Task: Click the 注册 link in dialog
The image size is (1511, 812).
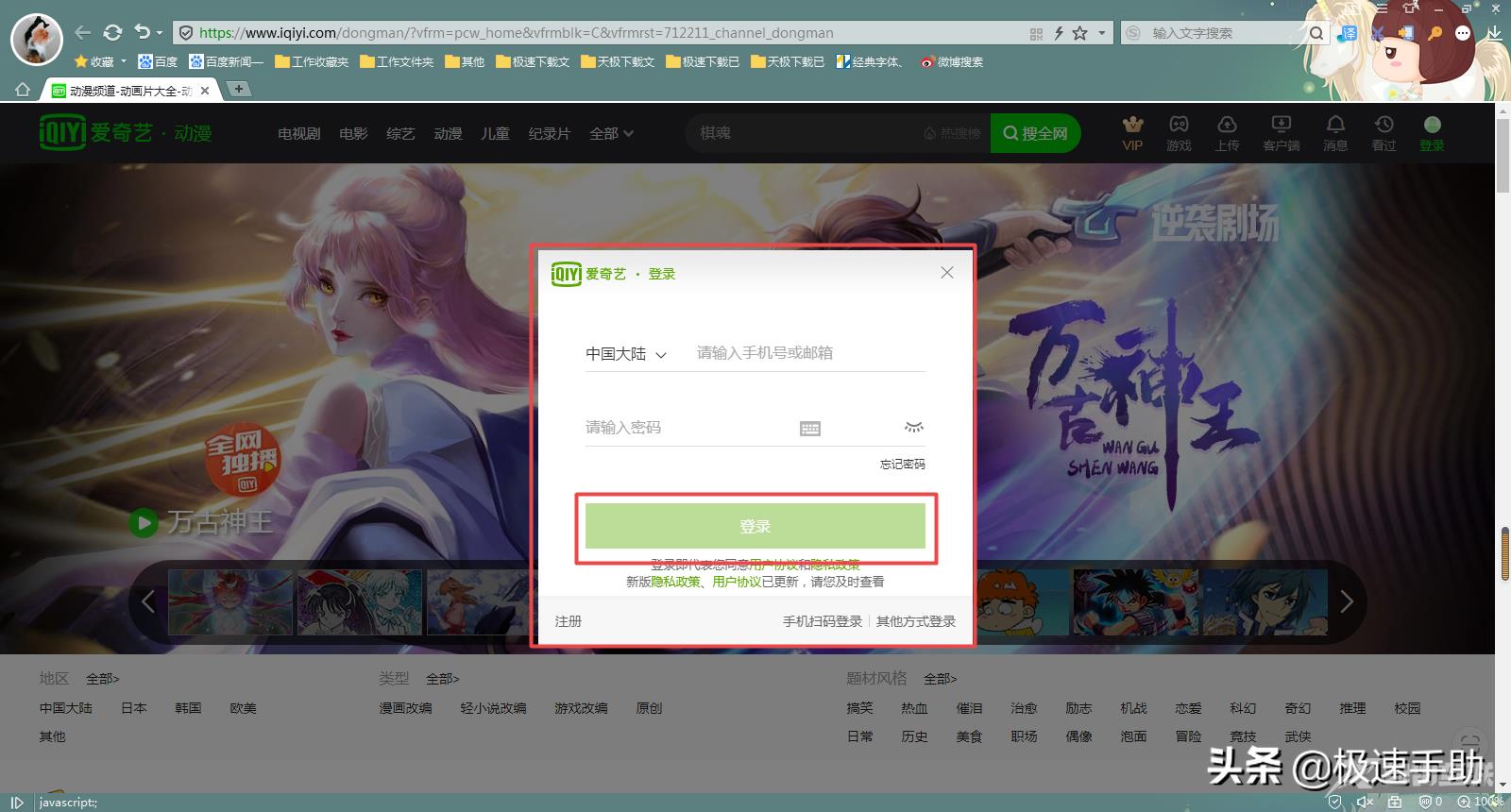Action: point(569,621)
